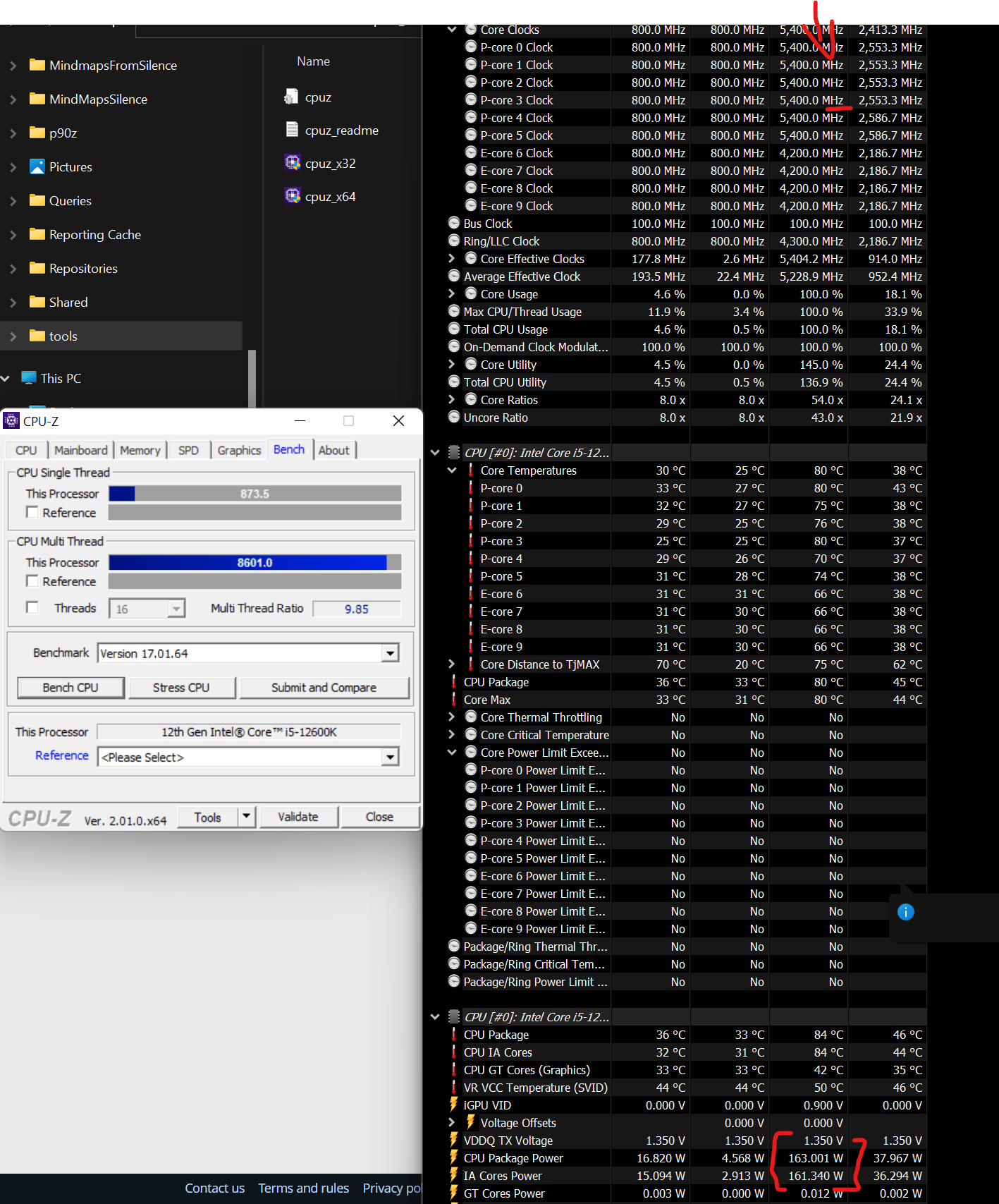Click the Name column header
The image size is (999, 1204).
click(x=314, y=61)
